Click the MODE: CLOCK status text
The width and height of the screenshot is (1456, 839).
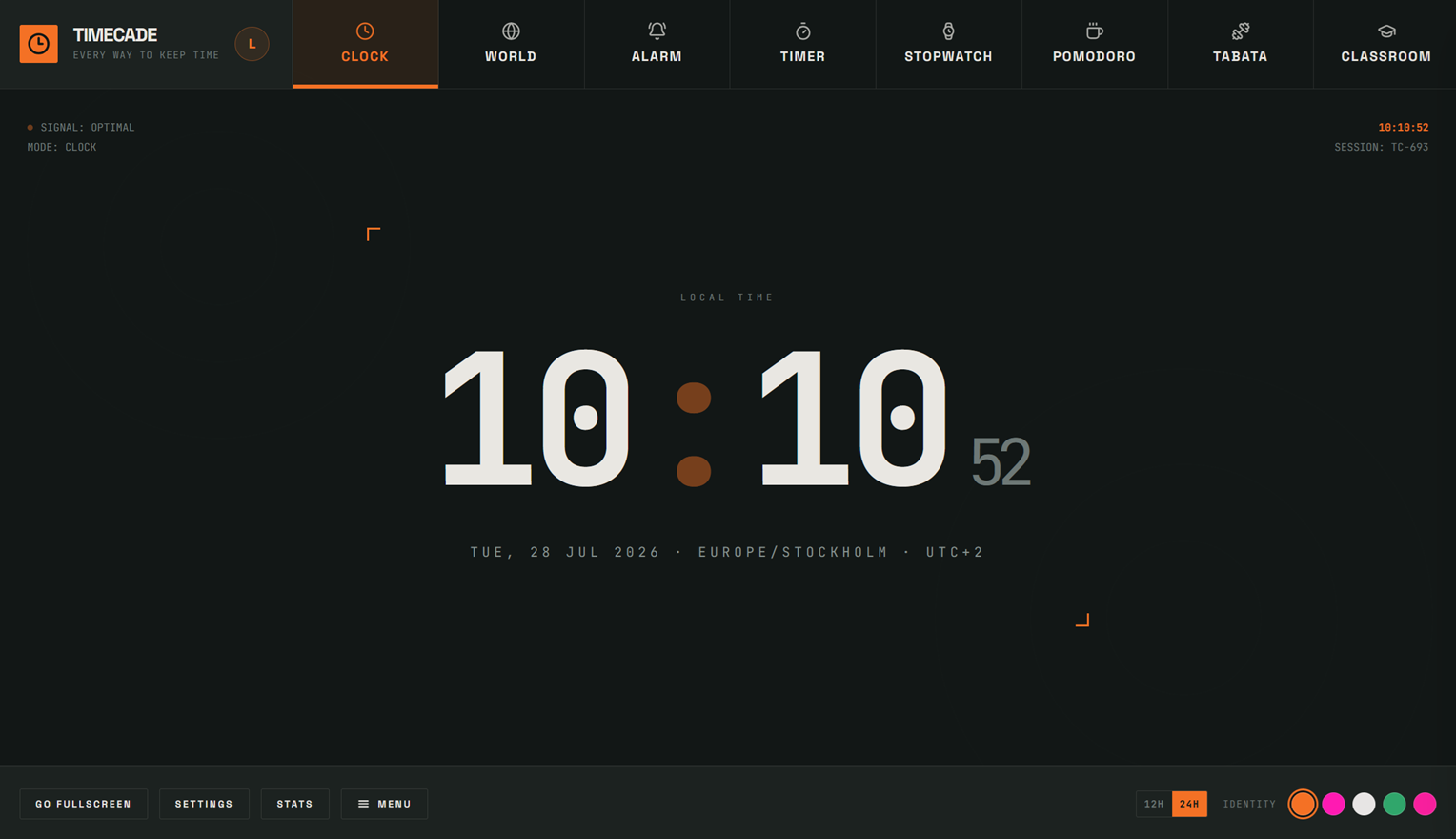pos(62,147)
